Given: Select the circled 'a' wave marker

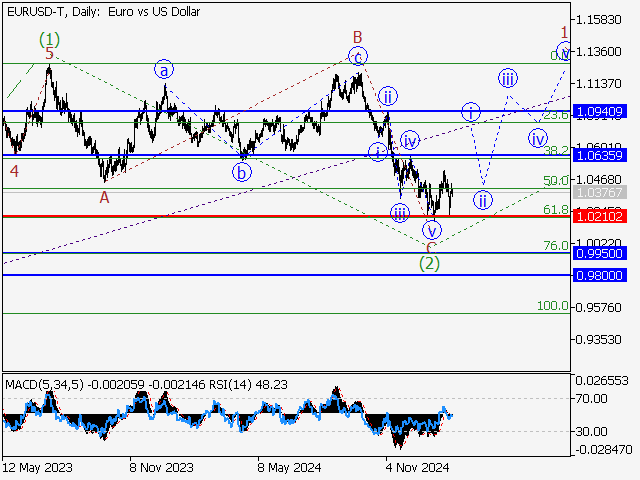Looking at the screenshot, I should coord(163,69).
